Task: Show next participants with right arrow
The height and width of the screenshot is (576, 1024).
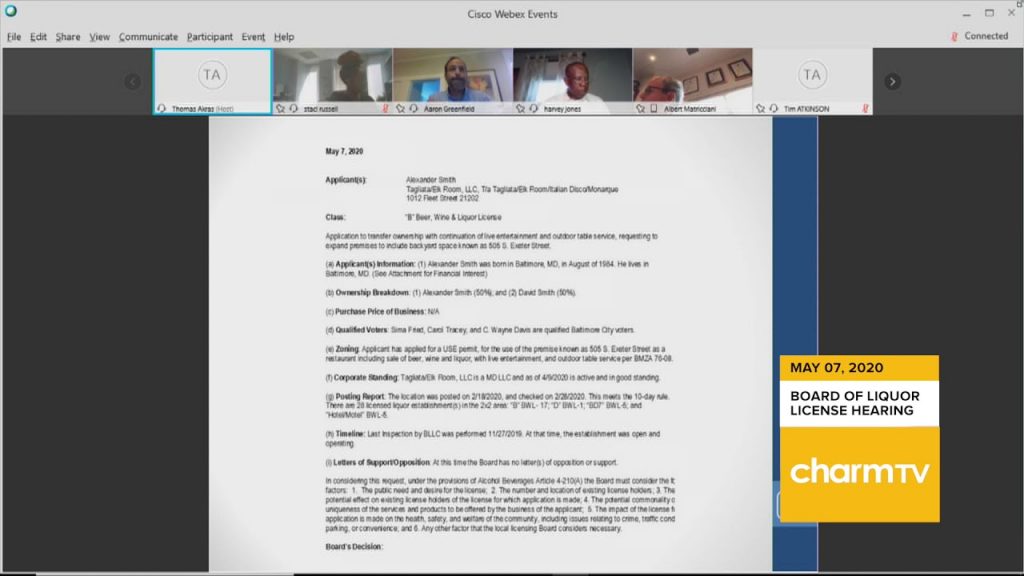Action: coord(892,82)
